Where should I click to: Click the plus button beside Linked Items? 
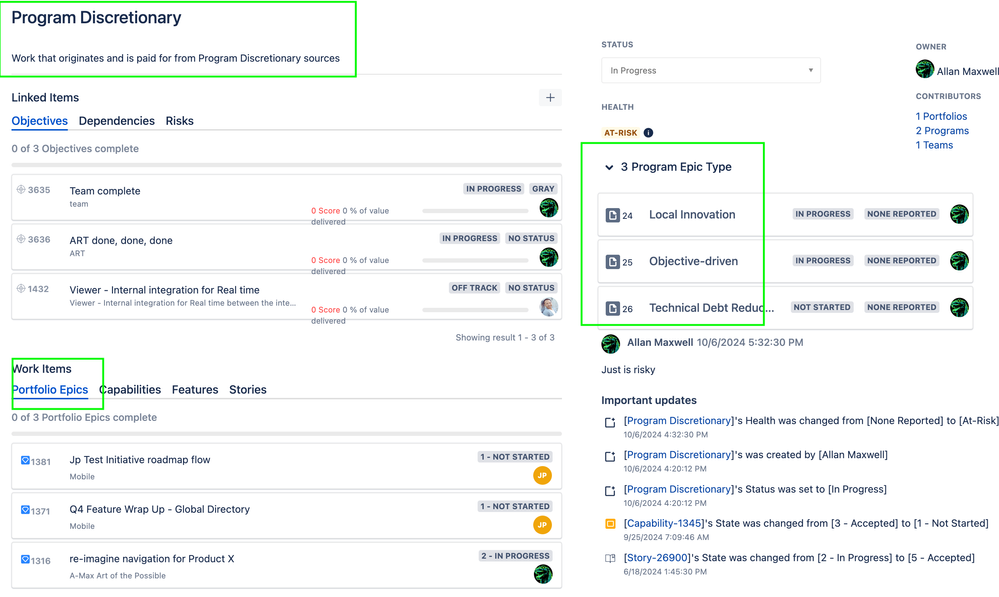550,97
